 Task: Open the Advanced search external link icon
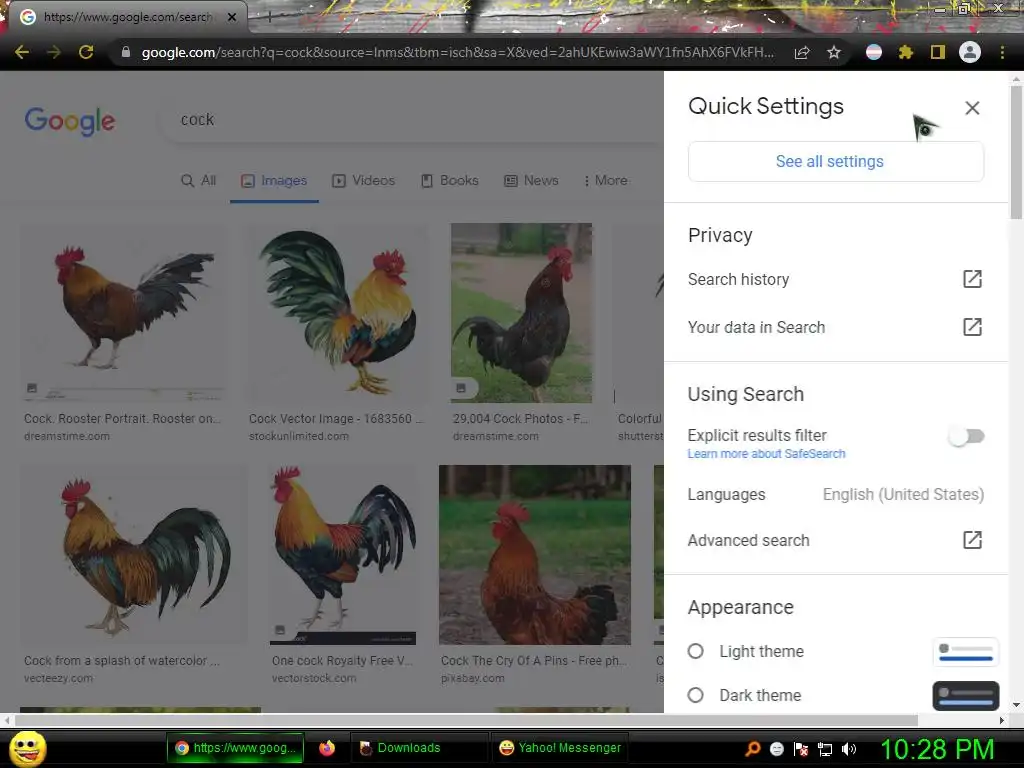coord(972,539)
